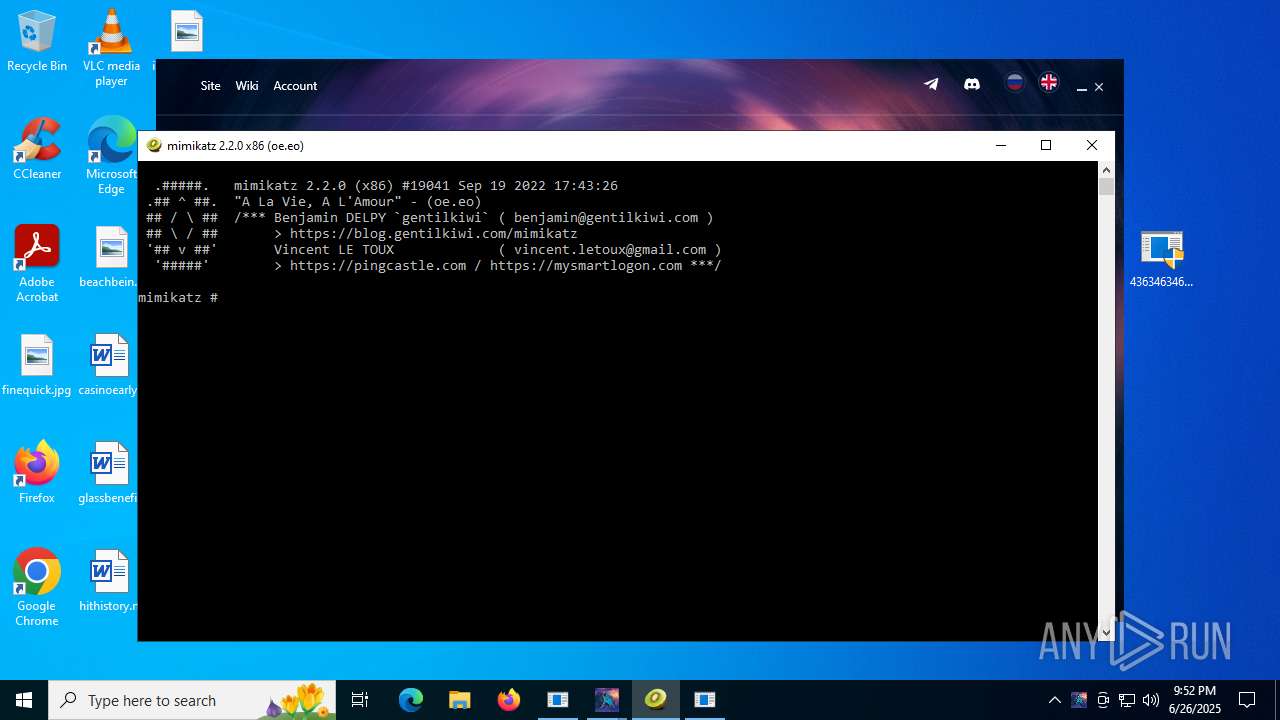Launch Firefox desktop shortcut
This screenshot has height=720, width=1280.
(x=37, y=472)
